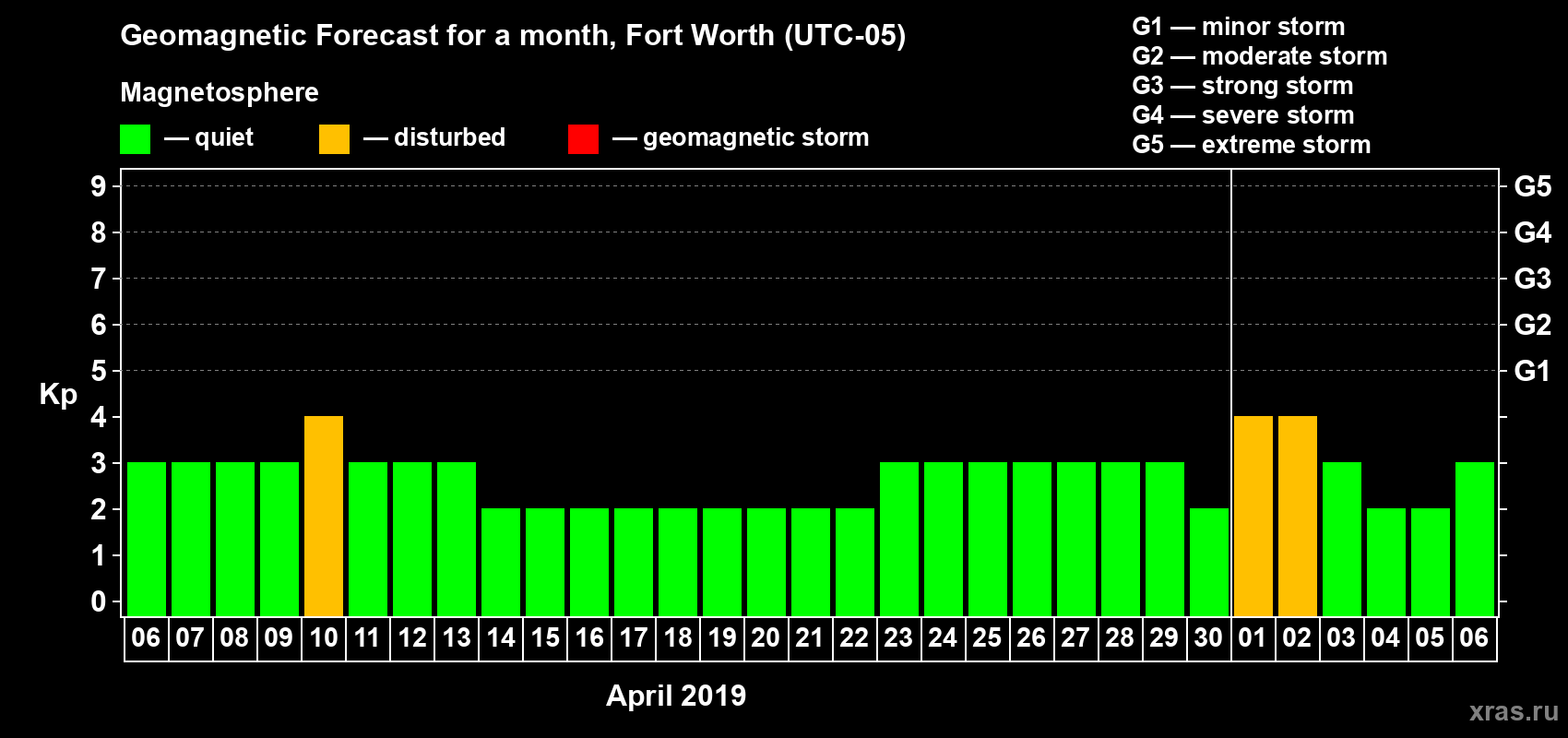The height and width of the screenshot is (738, 1568).
Task: Select the 'G2 — moderate storm' legend line
Action: point(1260,56)
